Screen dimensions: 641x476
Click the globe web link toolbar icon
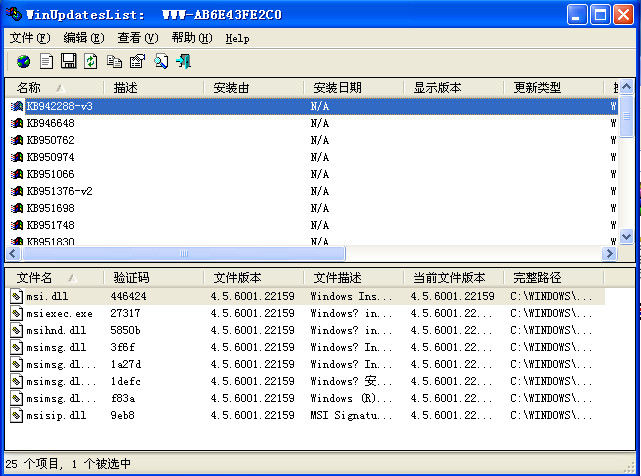pyautogui.click(x=23, y=62)
